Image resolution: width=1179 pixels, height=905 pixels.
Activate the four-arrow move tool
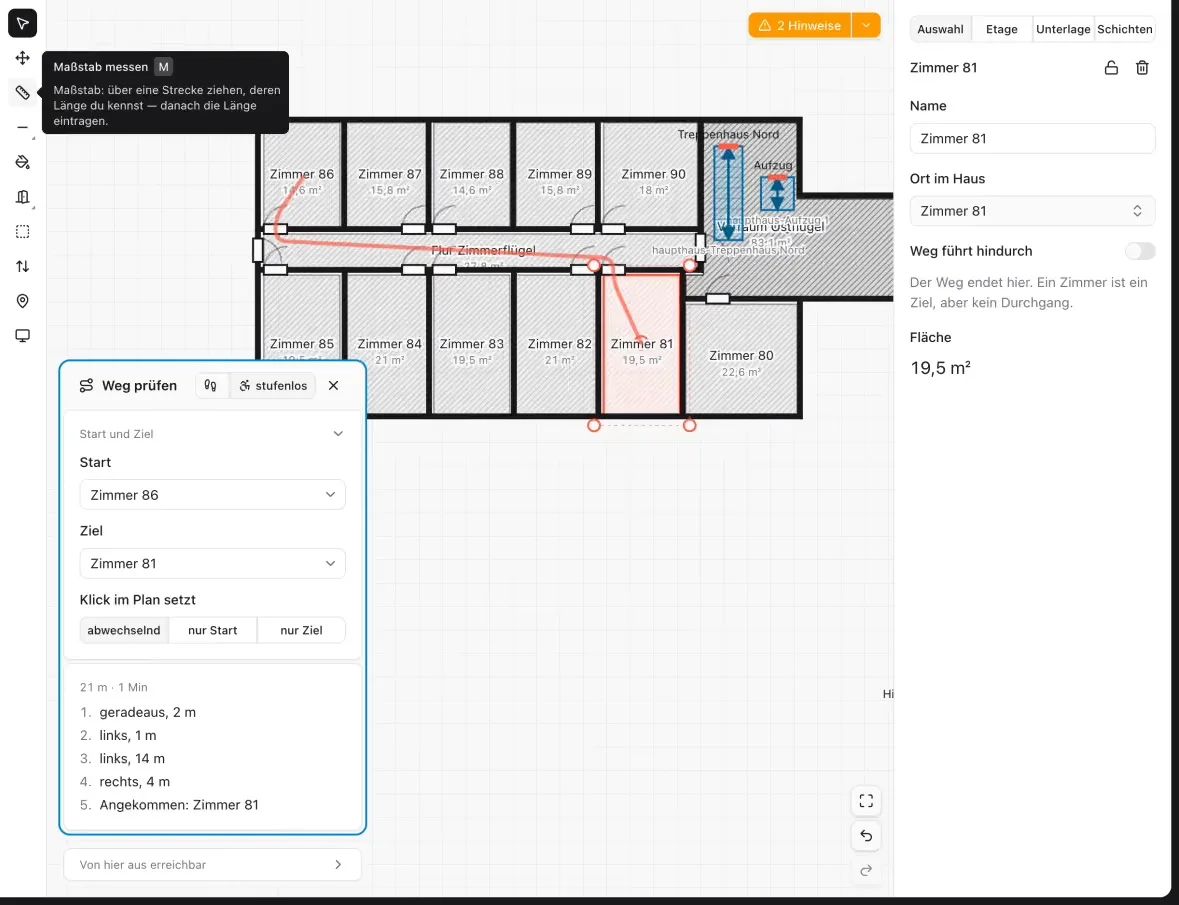23,58
